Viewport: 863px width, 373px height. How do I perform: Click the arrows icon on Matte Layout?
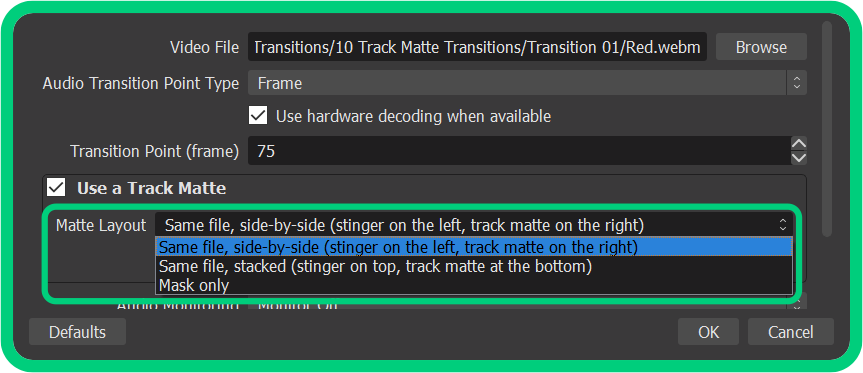coord(783,224)
